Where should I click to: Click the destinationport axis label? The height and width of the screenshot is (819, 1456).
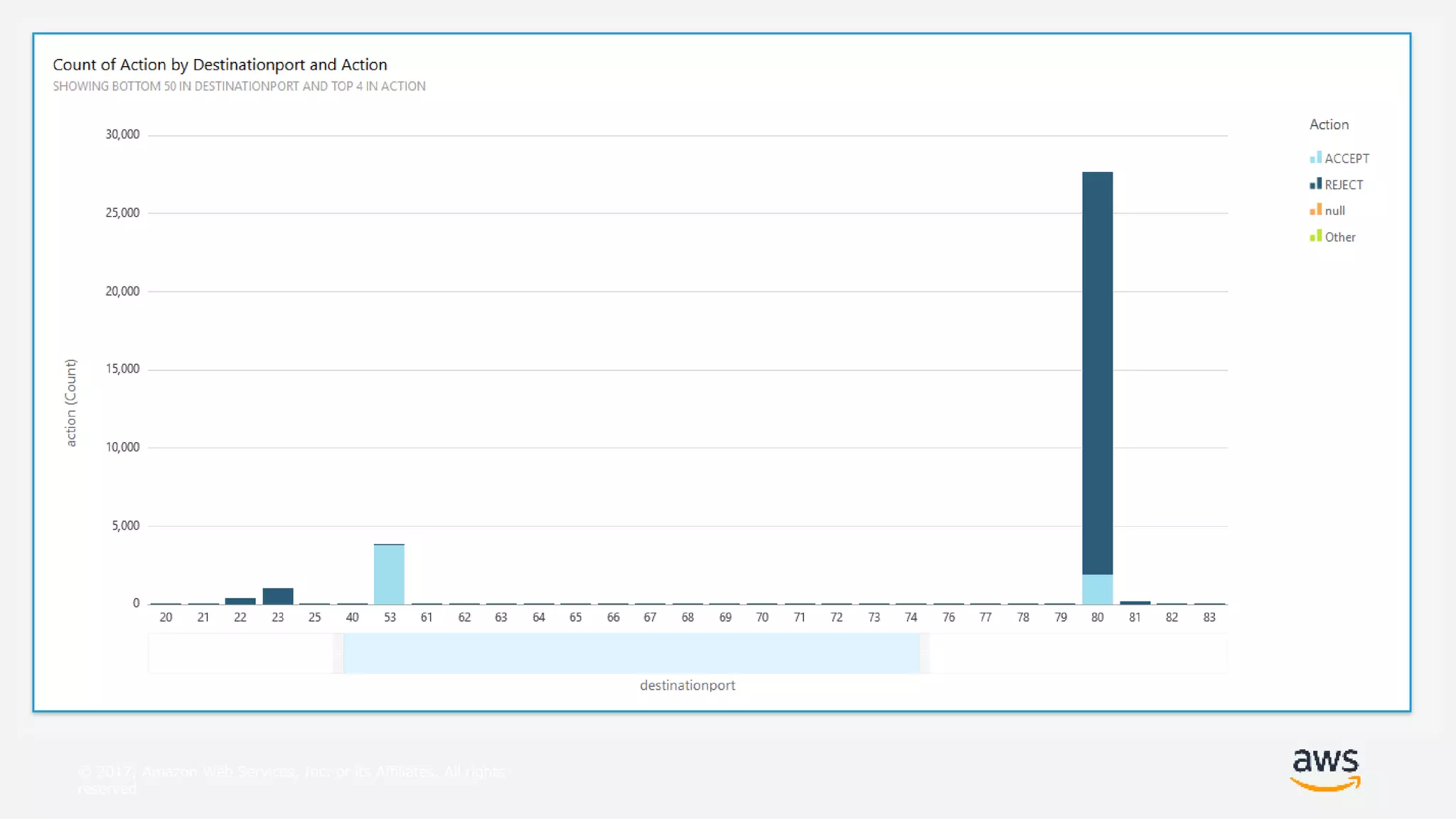click(687, 685)
